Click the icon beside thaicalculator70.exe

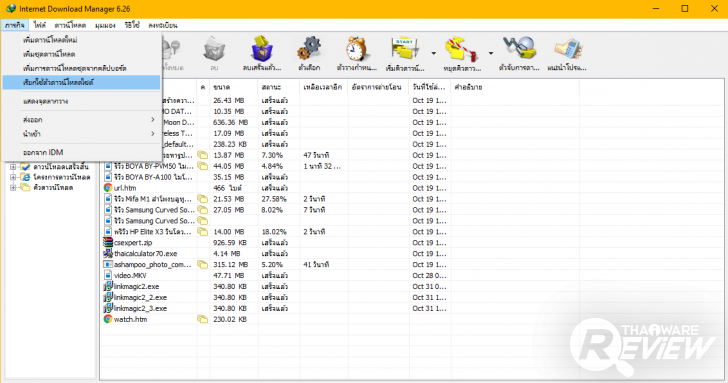tap(108, 253)
